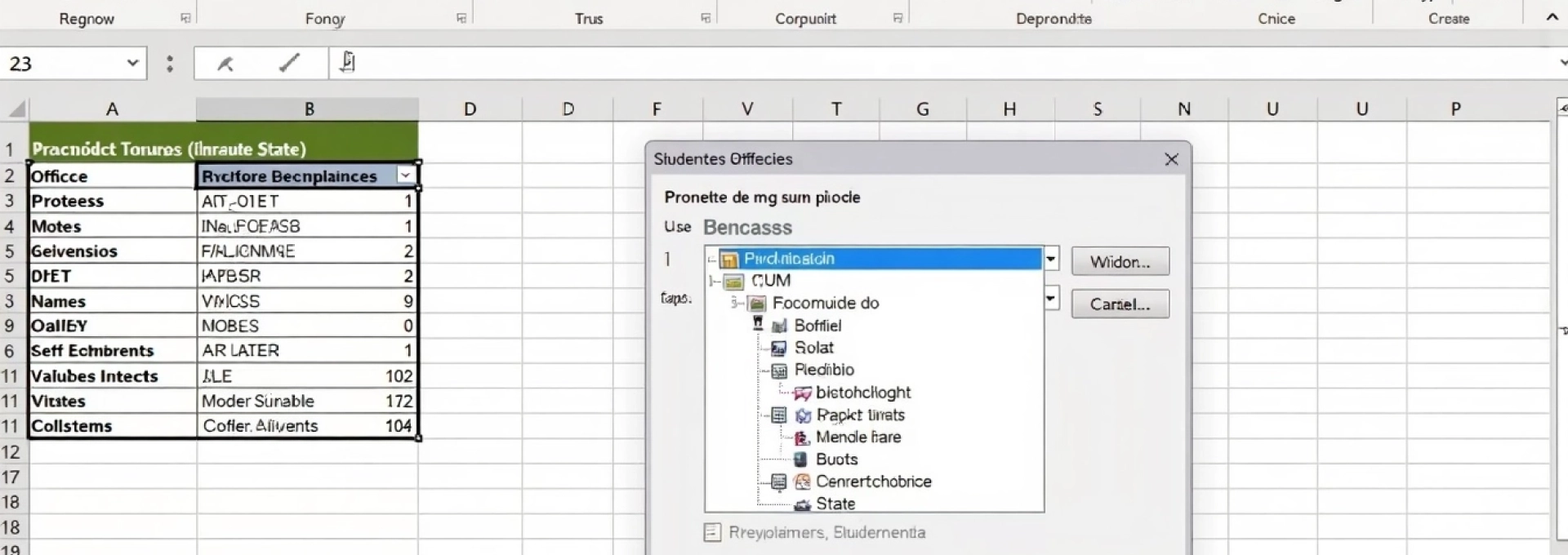Open the Rvclfore Becnplainces filter dropdown
Image resolution: width=1568 pixels, height=555 pixels.
point(405,175)
